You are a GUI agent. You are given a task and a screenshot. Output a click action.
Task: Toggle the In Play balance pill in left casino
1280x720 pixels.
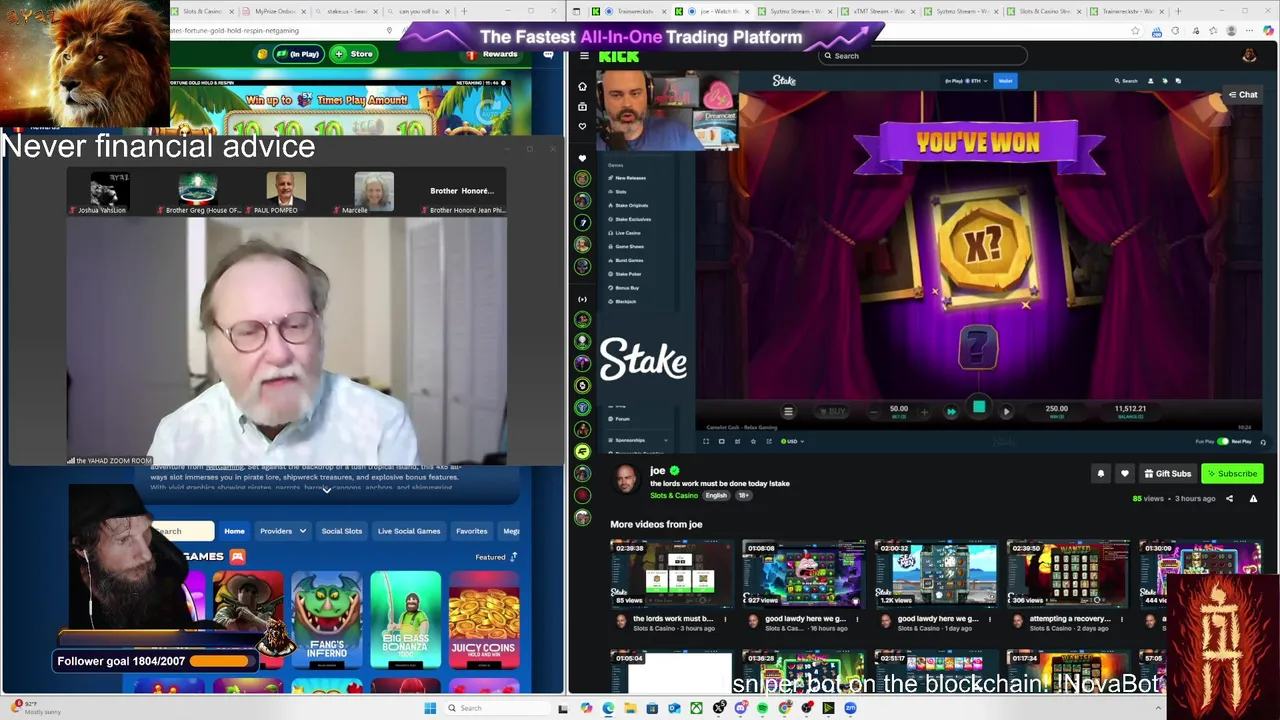pyautogui.click(x=297, y=54)
